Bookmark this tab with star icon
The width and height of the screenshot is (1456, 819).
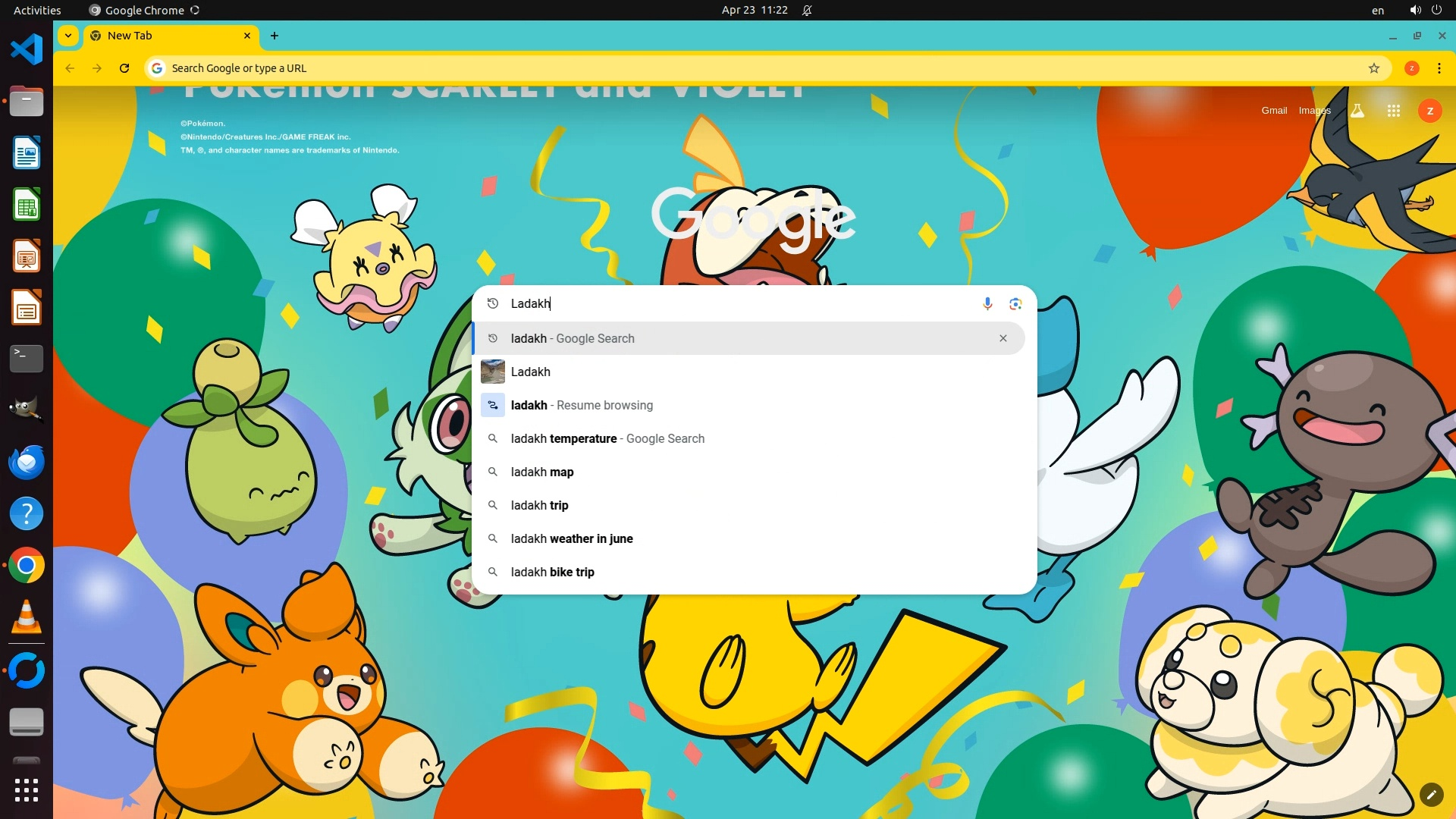click(x=1373, y=68)
